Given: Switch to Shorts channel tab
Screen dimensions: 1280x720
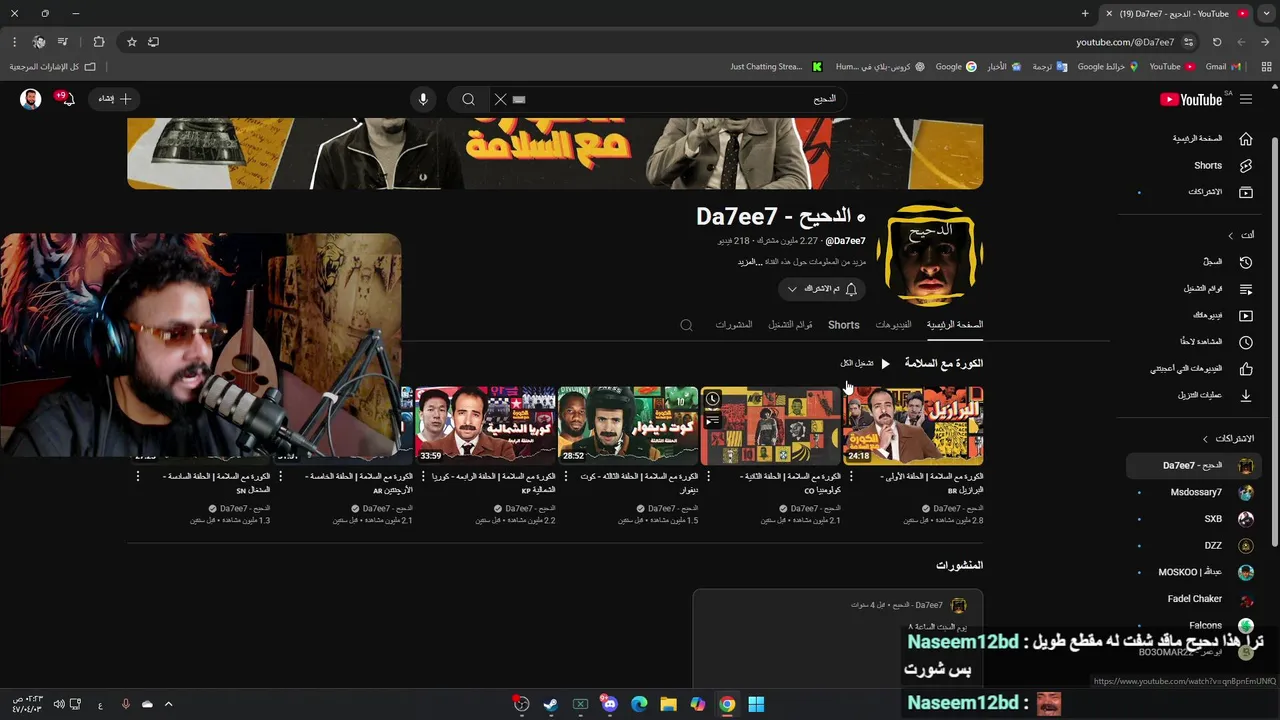Looking at the screenshot, I should point(844,325).
